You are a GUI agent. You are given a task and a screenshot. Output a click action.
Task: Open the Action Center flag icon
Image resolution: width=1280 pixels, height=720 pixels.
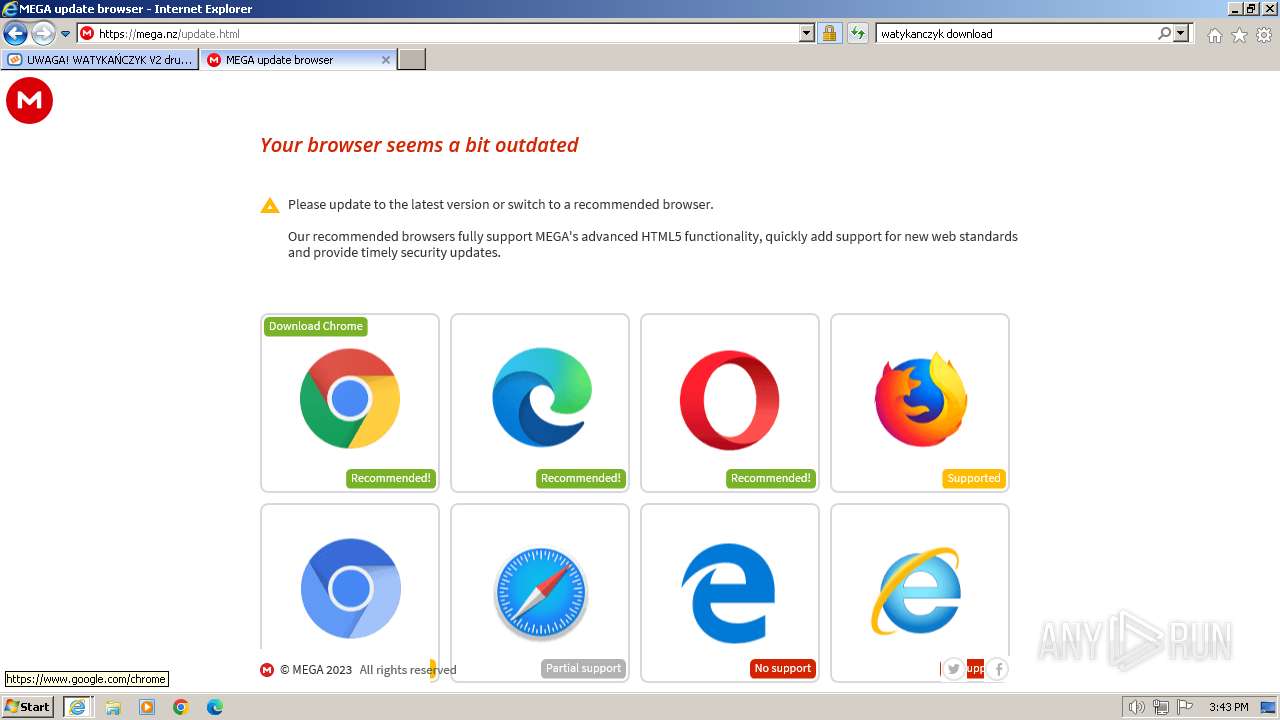(x=1184, y=707)
